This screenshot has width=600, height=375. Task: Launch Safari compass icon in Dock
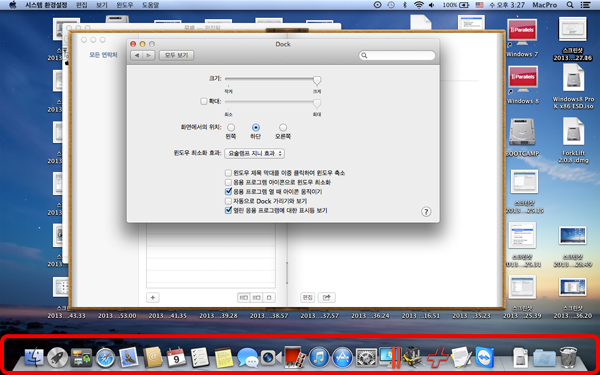point(105,358)
